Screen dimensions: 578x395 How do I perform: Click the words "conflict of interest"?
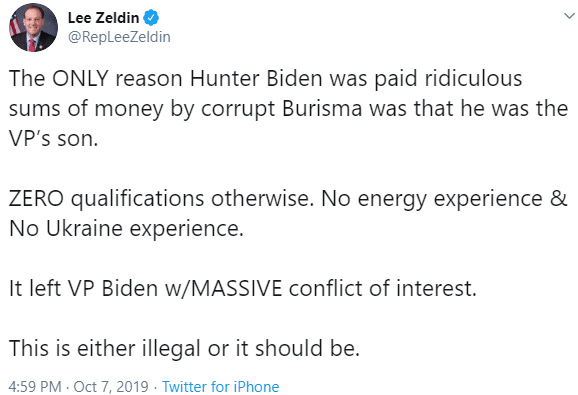[383, 288]
